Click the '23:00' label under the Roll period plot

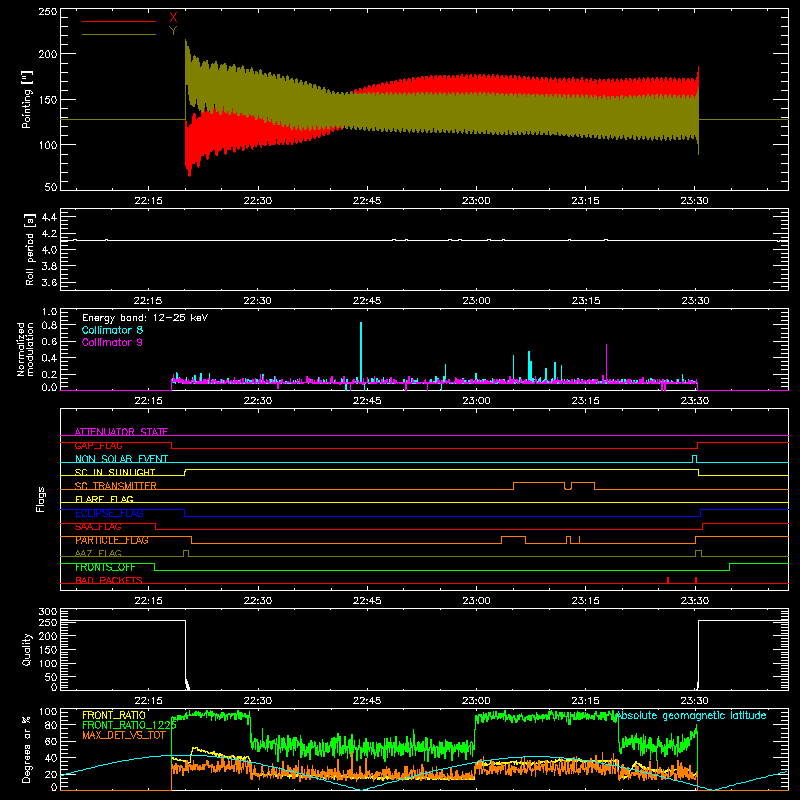[477, 301]
